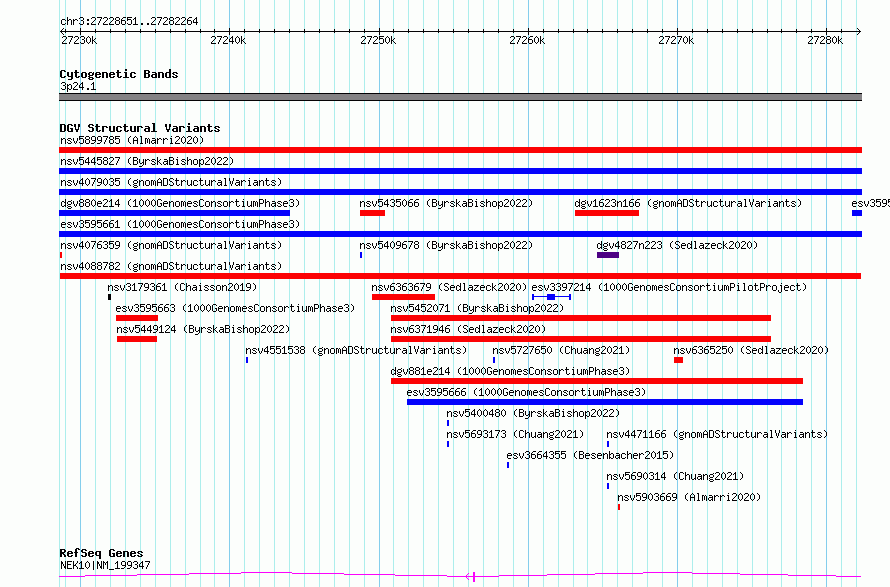
Task: Click the red nsv6363679 bar
Action: tap(404, 297)
